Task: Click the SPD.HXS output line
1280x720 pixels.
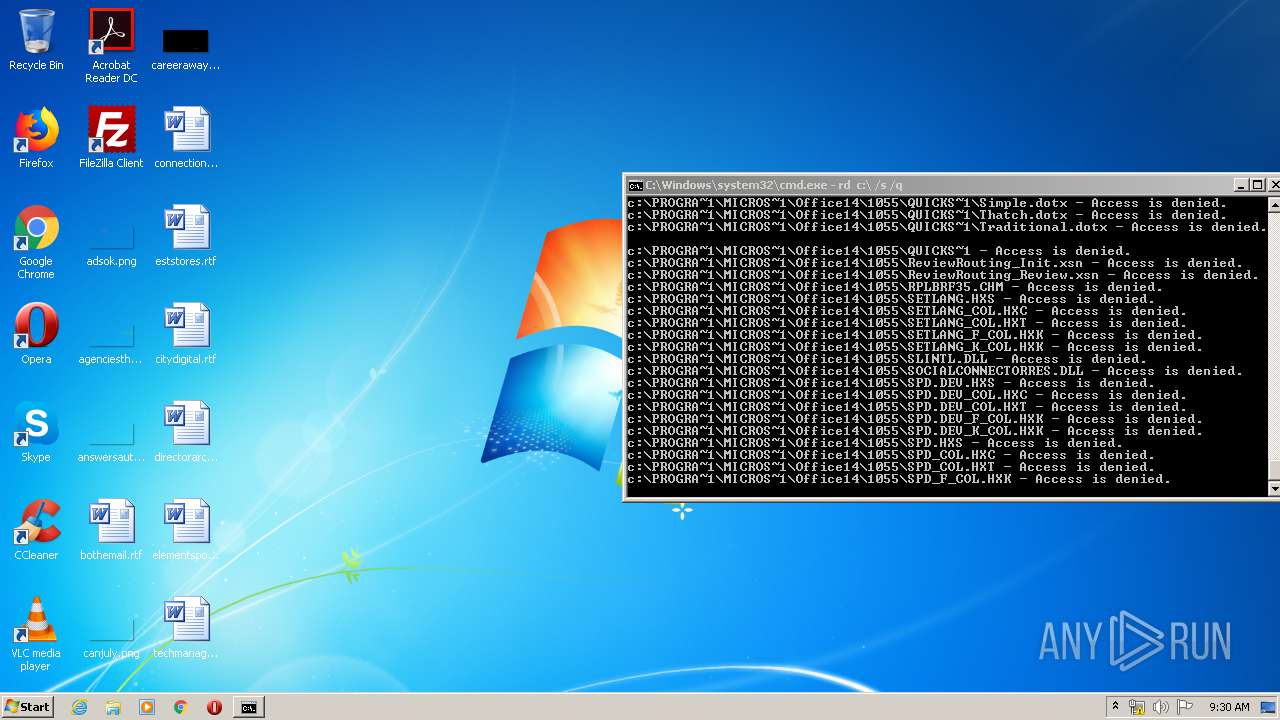Action: (875, 443)
